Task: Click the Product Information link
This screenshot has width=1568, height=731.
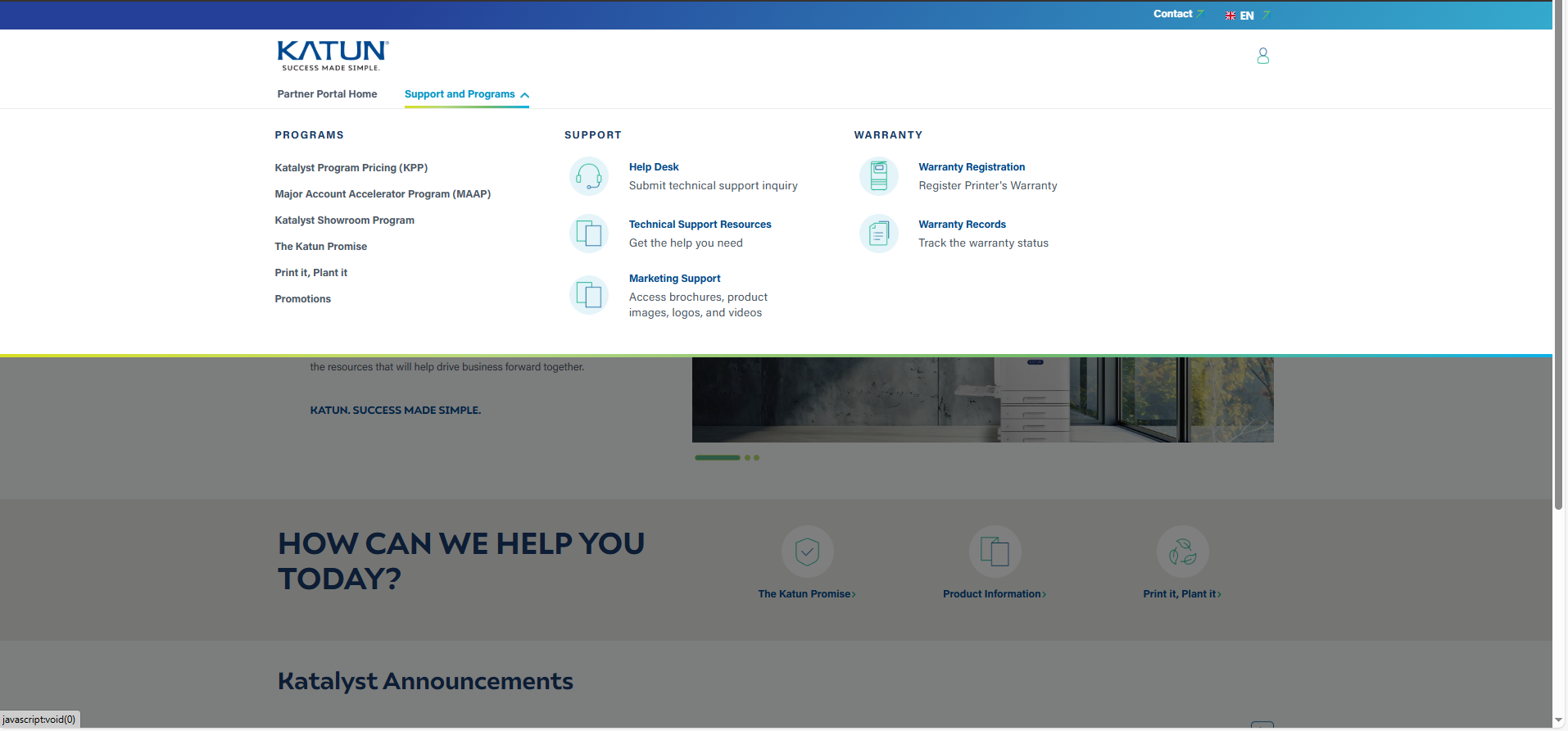Action: tap(994, 594)
